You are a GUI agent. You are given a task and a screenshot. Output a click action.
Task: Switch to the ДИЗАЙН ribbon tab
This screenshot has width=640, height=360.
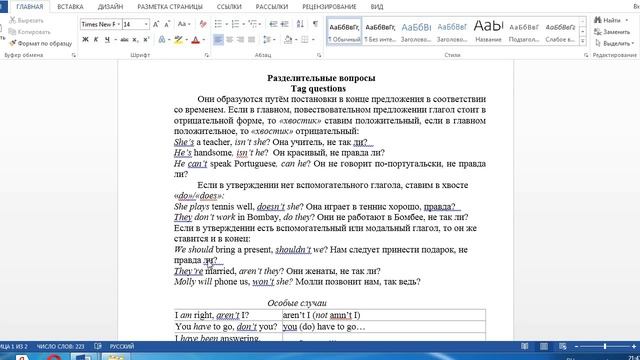click(110, 7)
